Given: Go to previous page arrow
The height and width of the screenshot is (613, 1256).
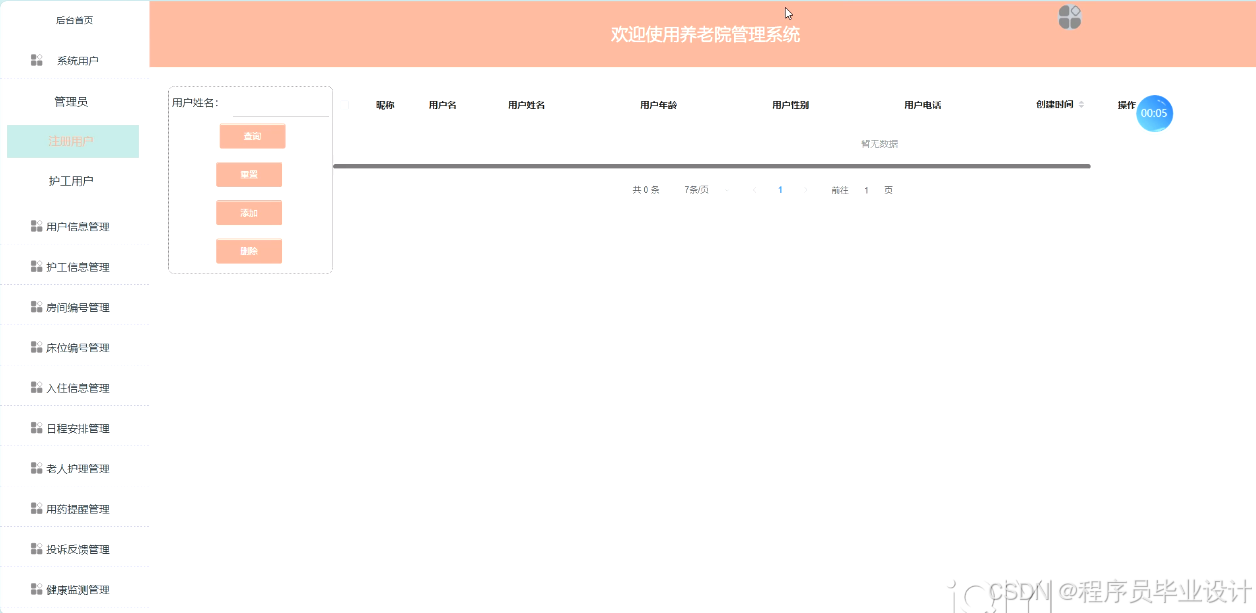Looking at the screenshot, I should [754, 190].
